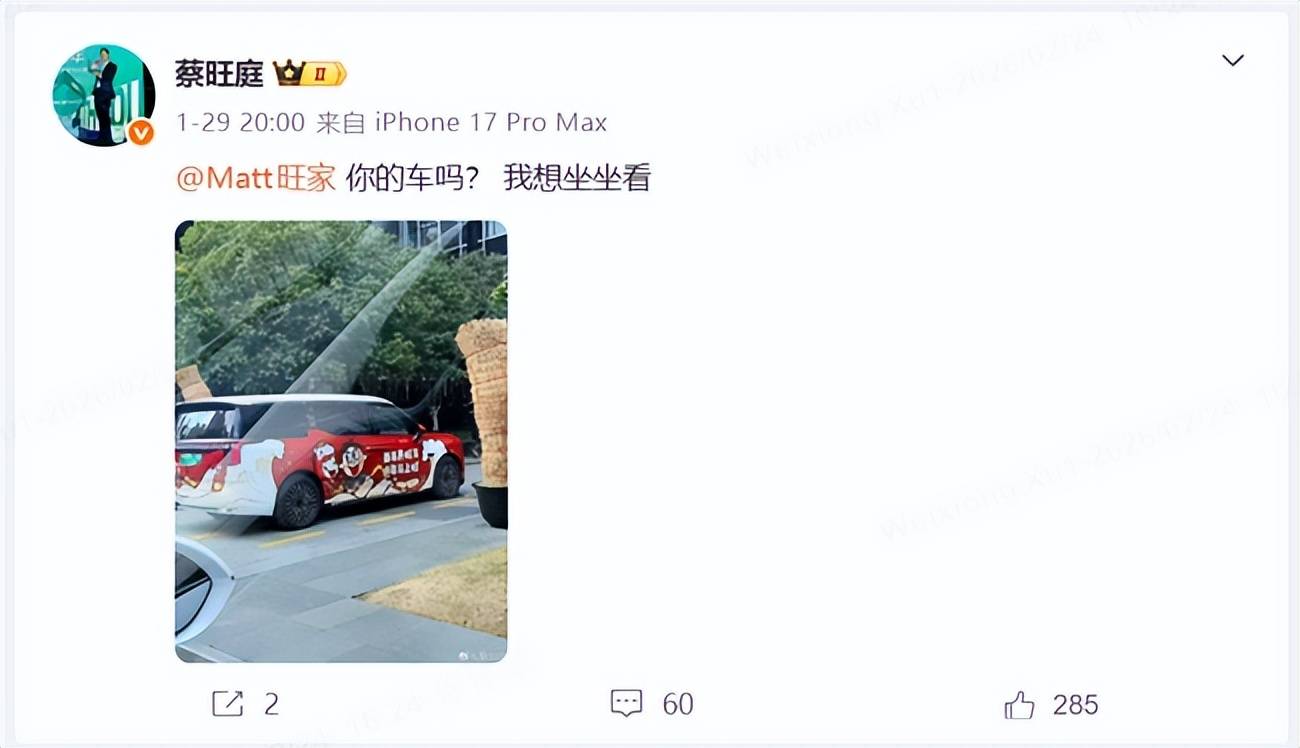This screenshot has height=748, width=1300.
Task: Click the watermark at photo's bottom corner
Action: [x=480, y=654]
